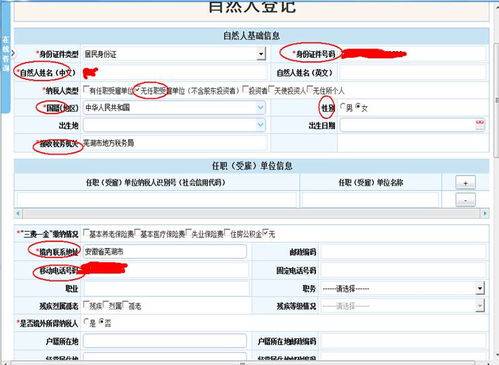The height and width of the screenshot is (365, 499).
Task: Open 身份证件类型 dropdown arrow
Action: pyautogui.click(x=261, y=54)
